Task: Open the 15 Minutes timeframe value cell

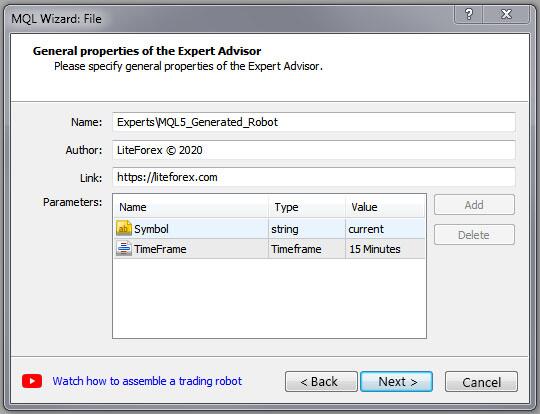Action: [385, 249]
